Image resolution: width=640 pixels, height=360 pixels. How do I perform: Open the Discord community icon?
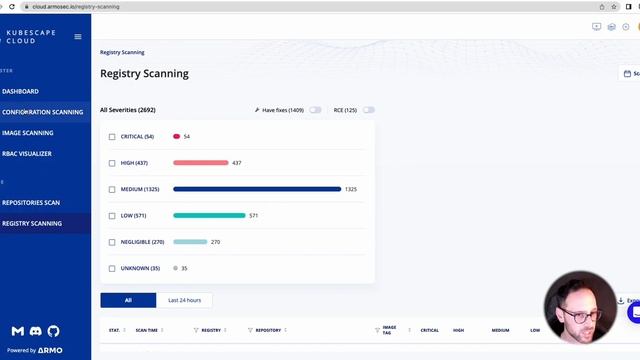(36, 331)
